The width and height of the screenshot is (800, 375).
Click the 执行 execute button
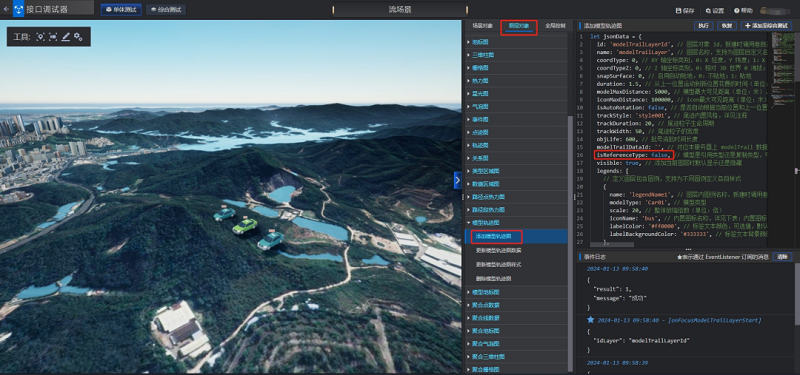(x=704, y=26)
